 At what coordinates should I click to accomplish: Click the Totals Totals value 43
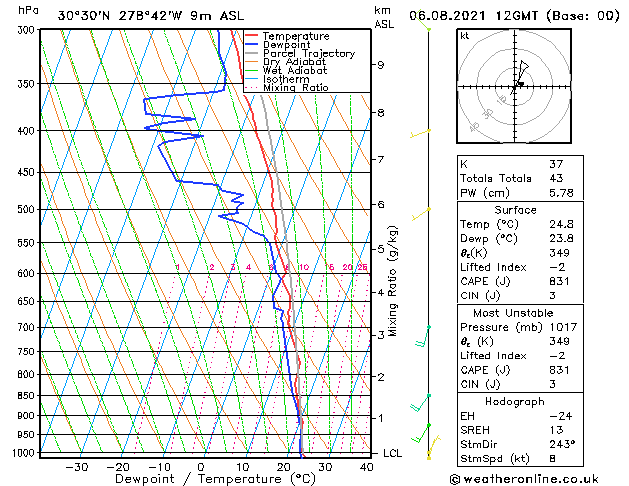[556, 178]
